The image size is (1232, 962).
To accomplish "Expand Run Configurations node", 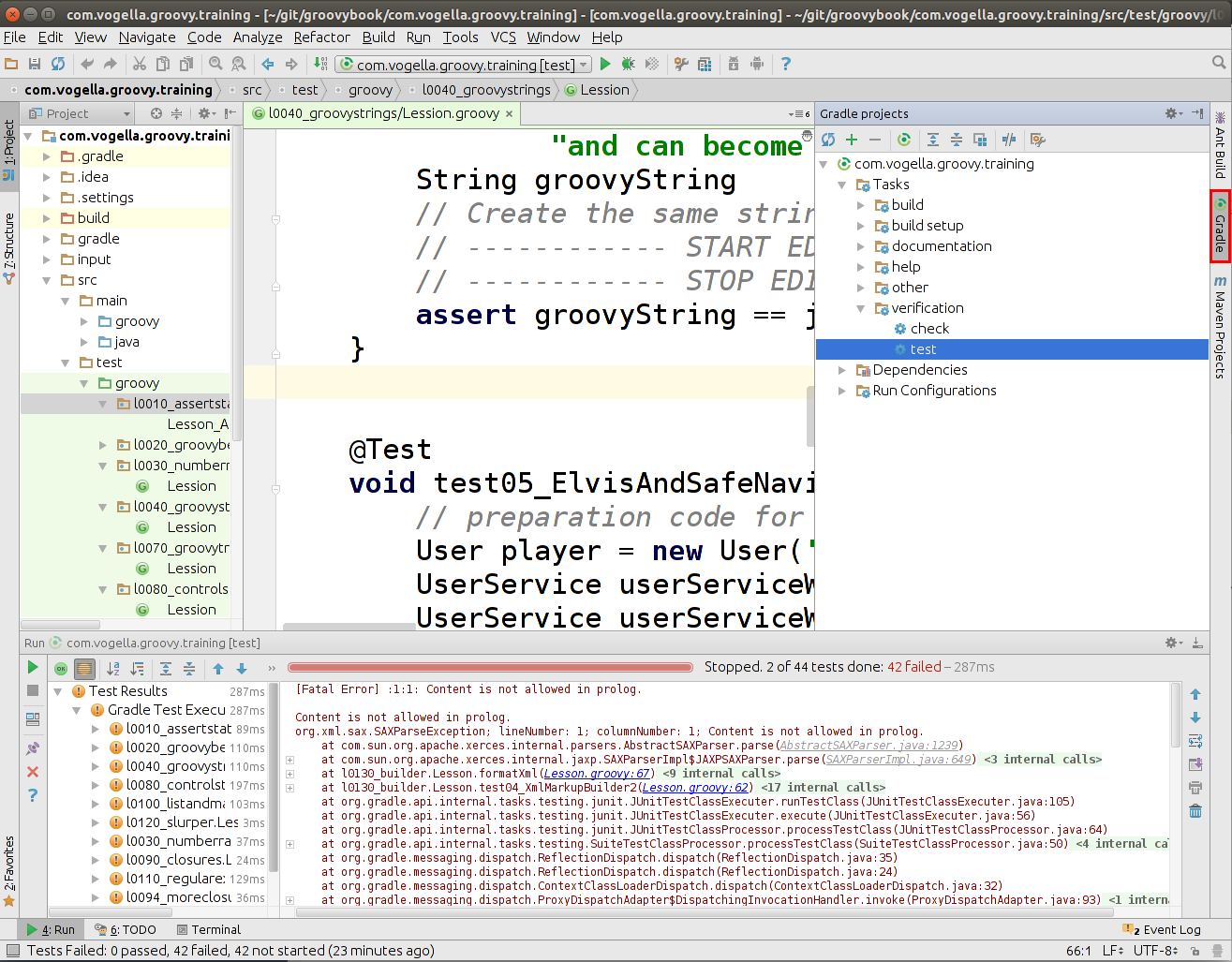I will 842,391.
